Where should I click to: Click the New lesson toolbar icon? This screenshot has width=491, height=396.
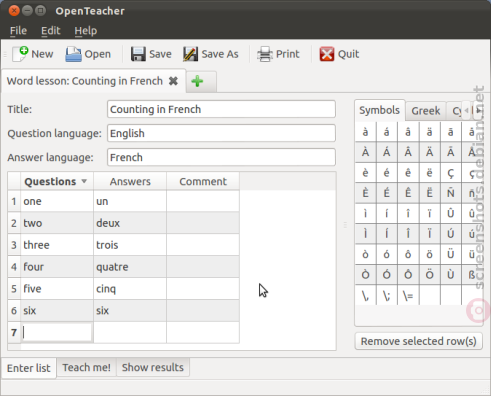click(x=20, y=54)
